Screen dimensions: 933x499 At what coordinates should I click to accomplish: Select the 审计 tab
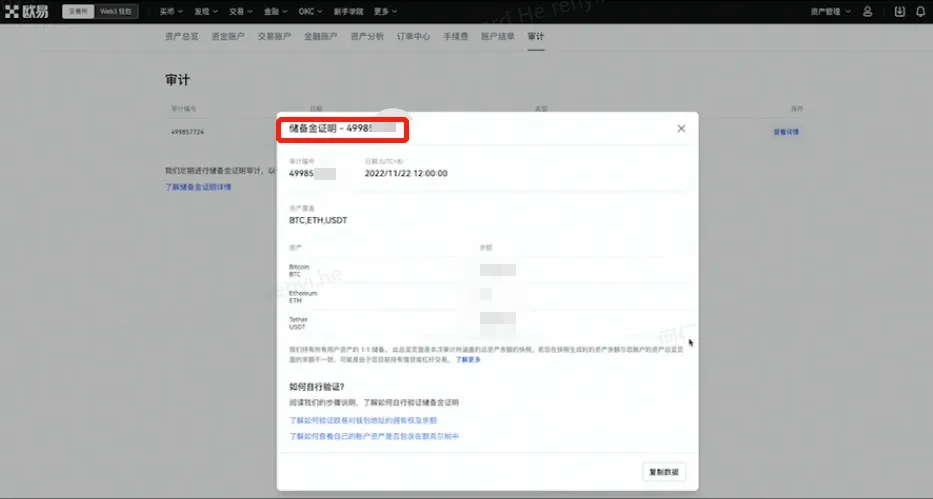pyautogui.click(x=536, y=36)
